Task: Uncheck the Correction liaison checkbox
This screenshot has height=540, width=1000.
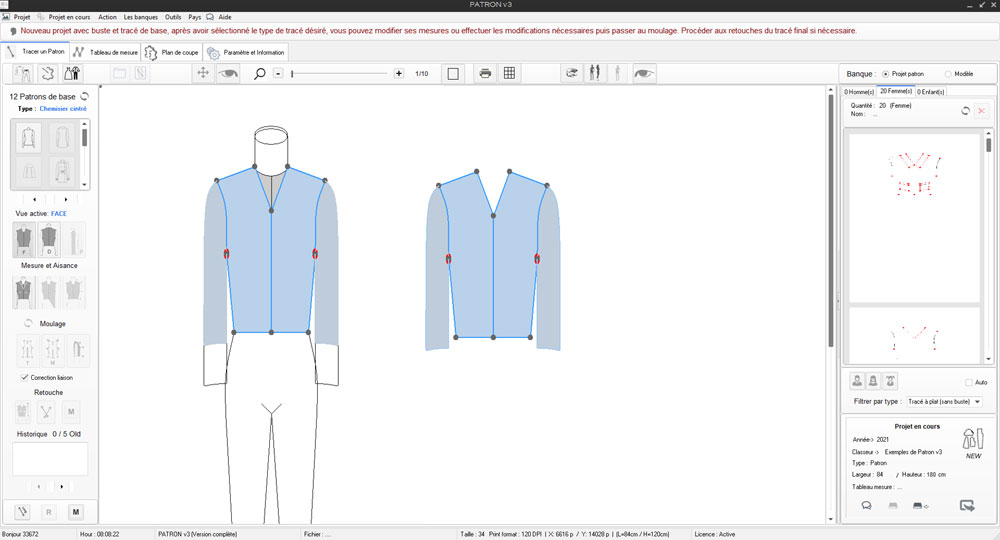Action: click(24, 377)
